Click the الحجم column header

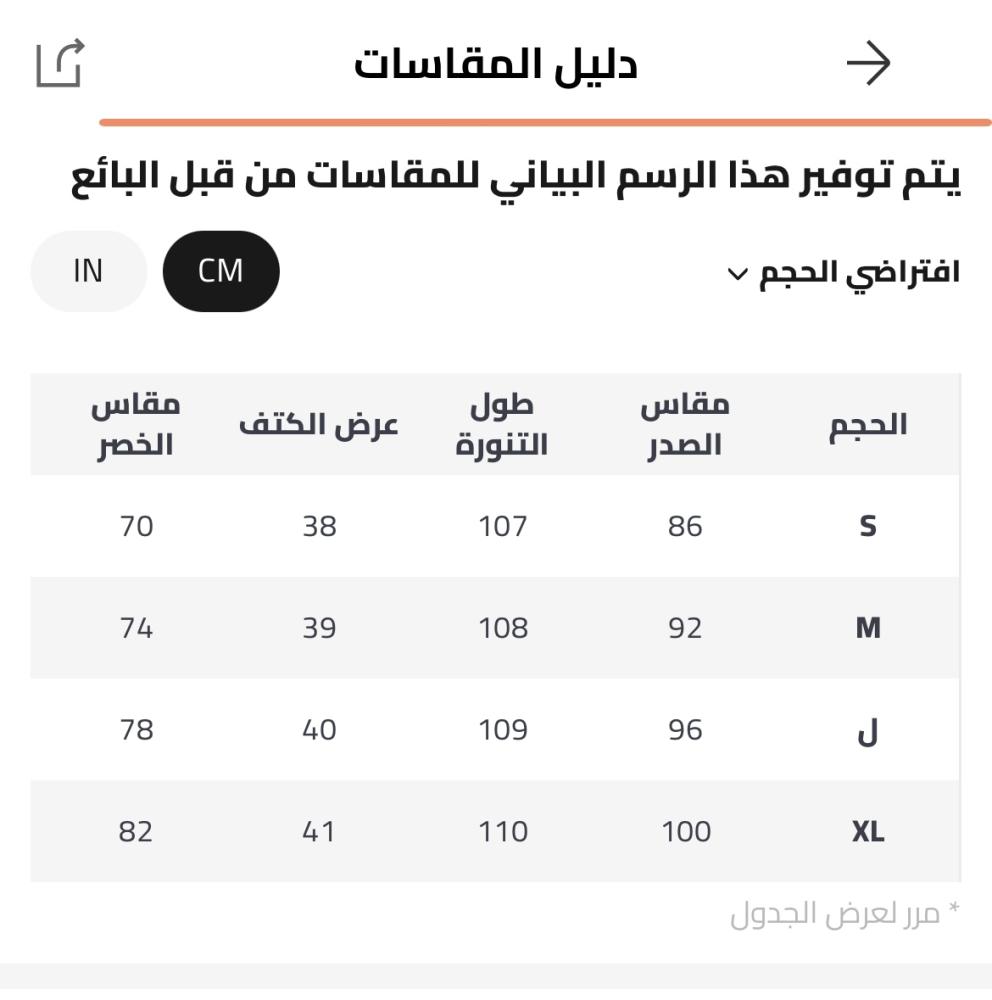(867, 425)
